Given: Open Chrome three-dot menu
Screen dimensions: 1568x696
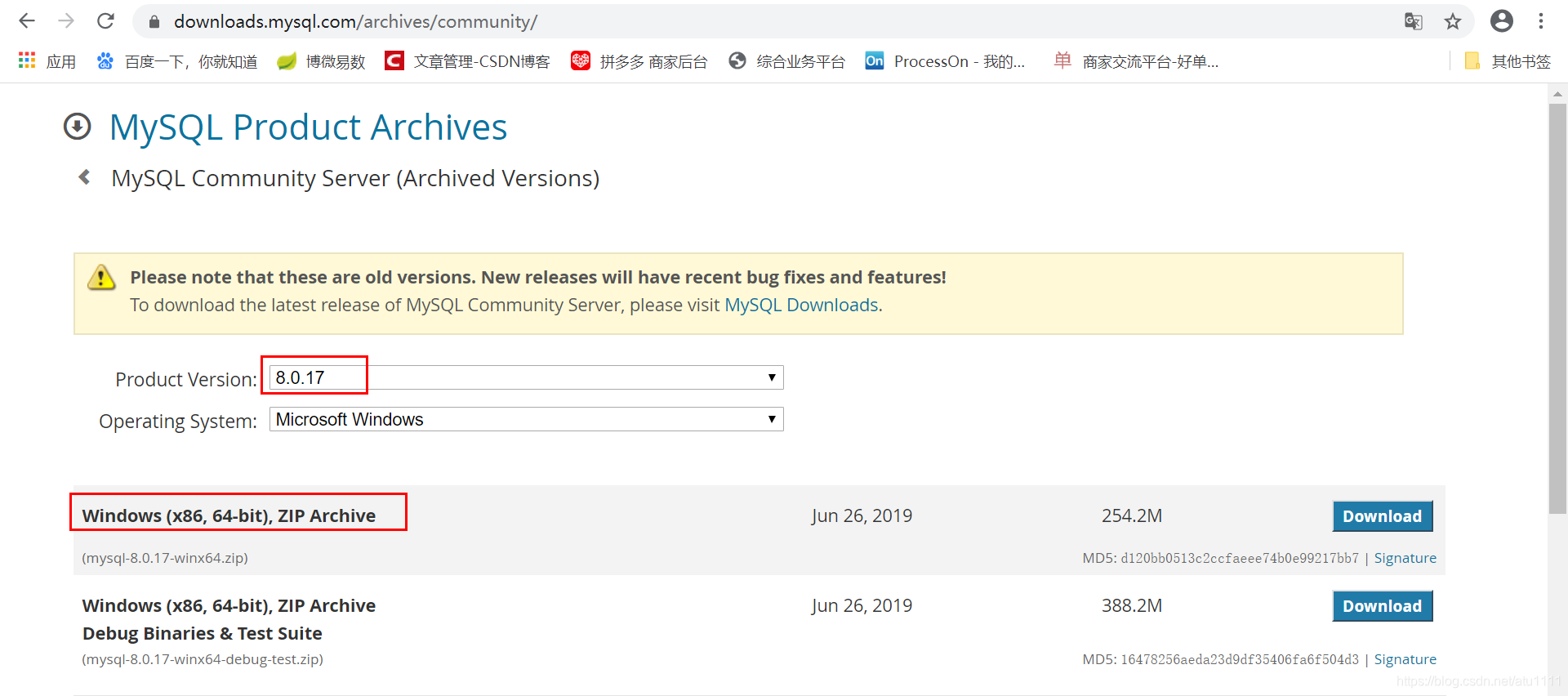Looking at the screenshot, I should point(1541,21).
